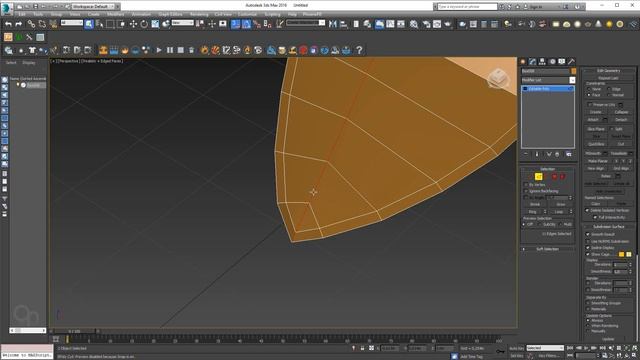Toggle the 3D Snaps button

pos(236,24)
